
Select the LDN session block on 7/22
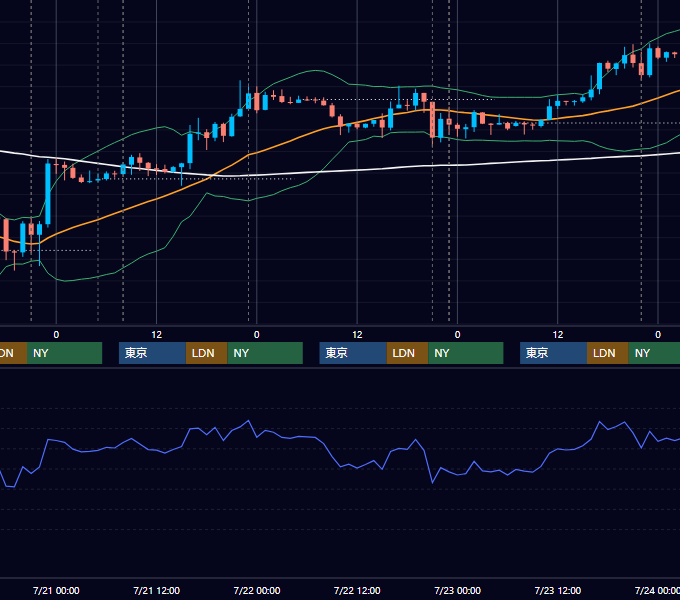pos(407,353)
